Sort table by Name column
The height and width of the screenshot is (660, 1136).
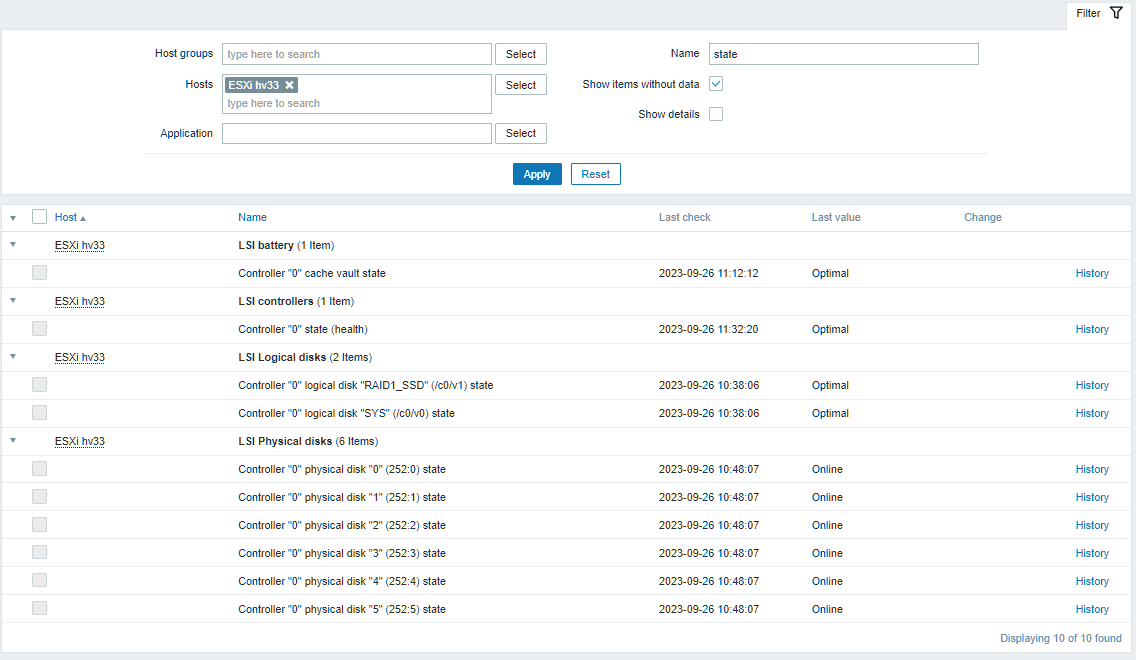pyautogui.click(x=252, y=217)
